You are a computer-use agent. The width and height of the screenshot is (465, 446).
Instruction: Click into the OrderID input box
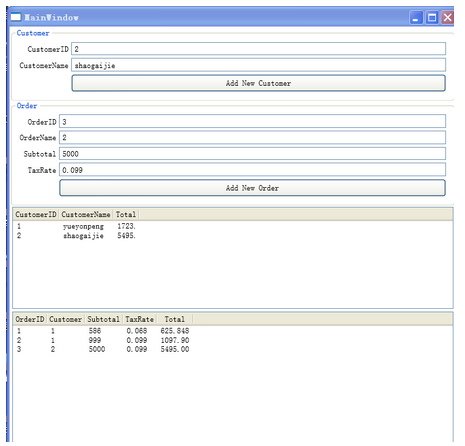point(252,122)
